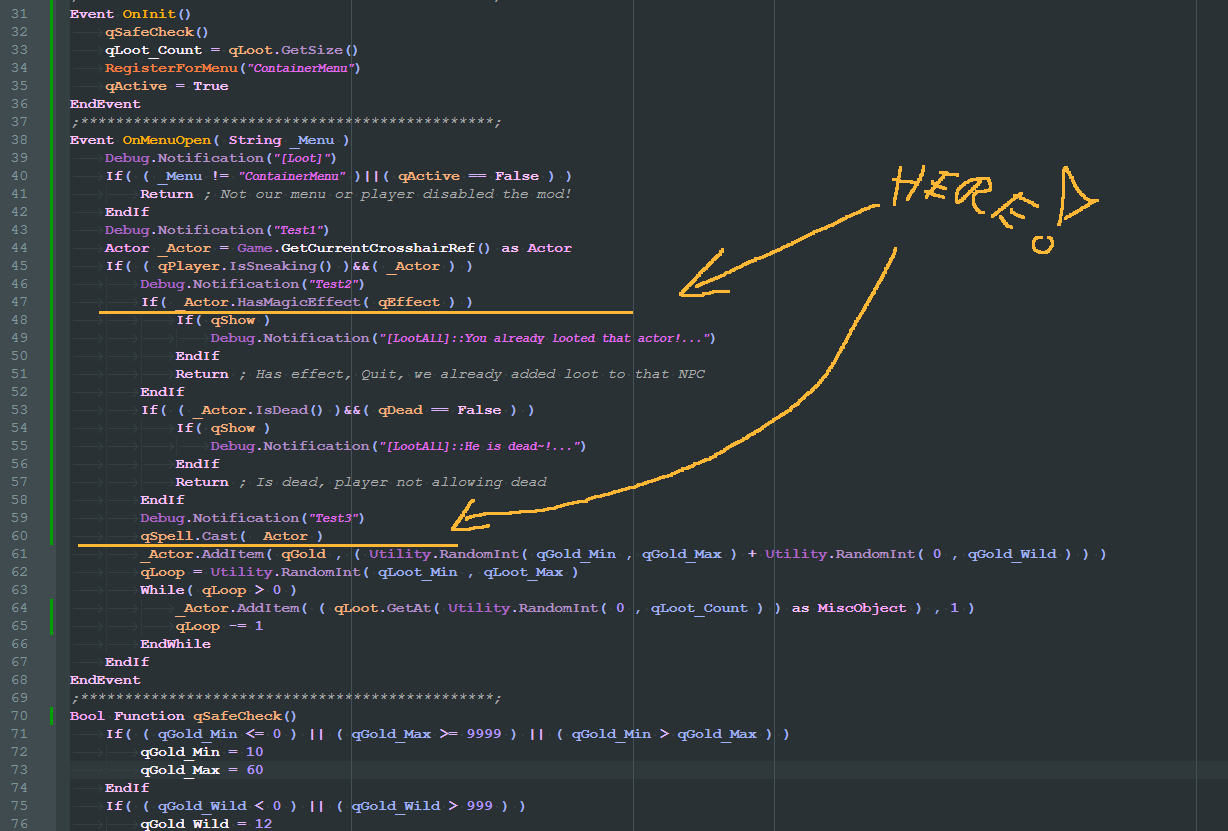The width and height of the screenshot is (1228, 831).
Task: Click Debug.Notification("[Loot]") line
Action: tap(223, 158)
